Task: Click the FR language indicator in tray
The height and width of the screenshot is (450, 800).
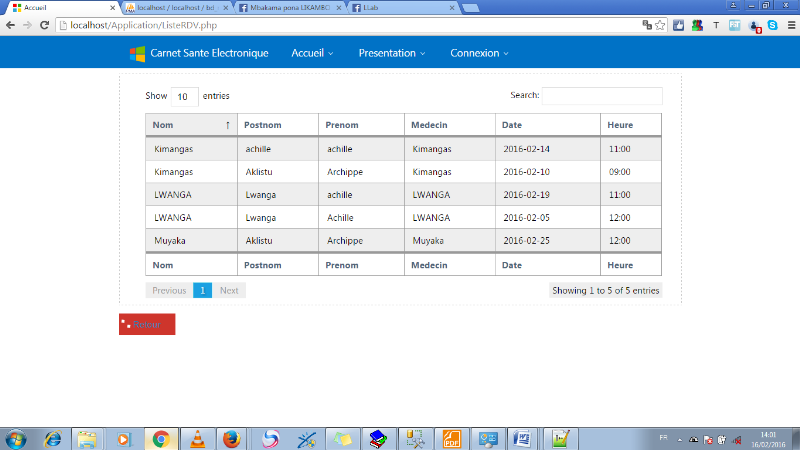Action: (x=663, y=438)
